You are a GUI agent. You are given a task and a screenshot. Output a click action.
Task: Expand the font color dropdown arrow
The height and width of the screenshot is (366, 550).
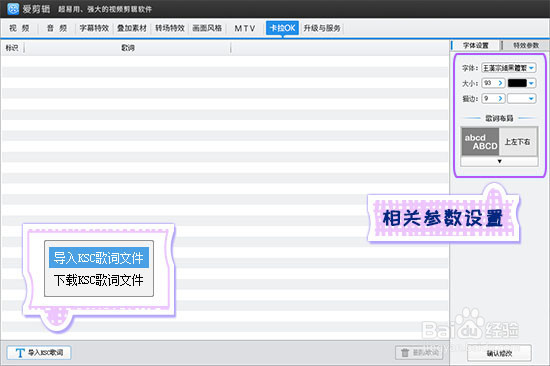coord(531,83)
